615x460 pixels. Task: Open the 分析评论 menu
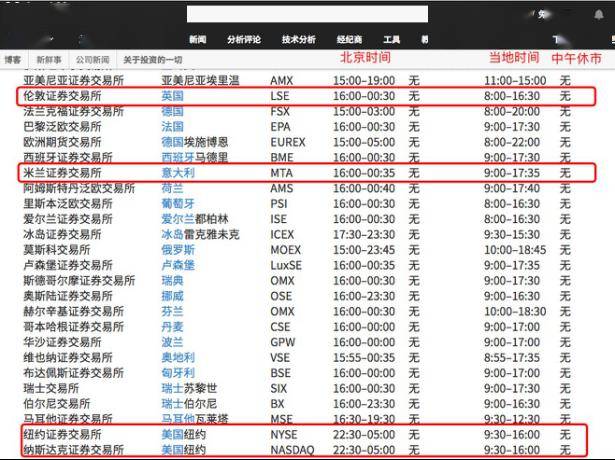pos(244,39)
